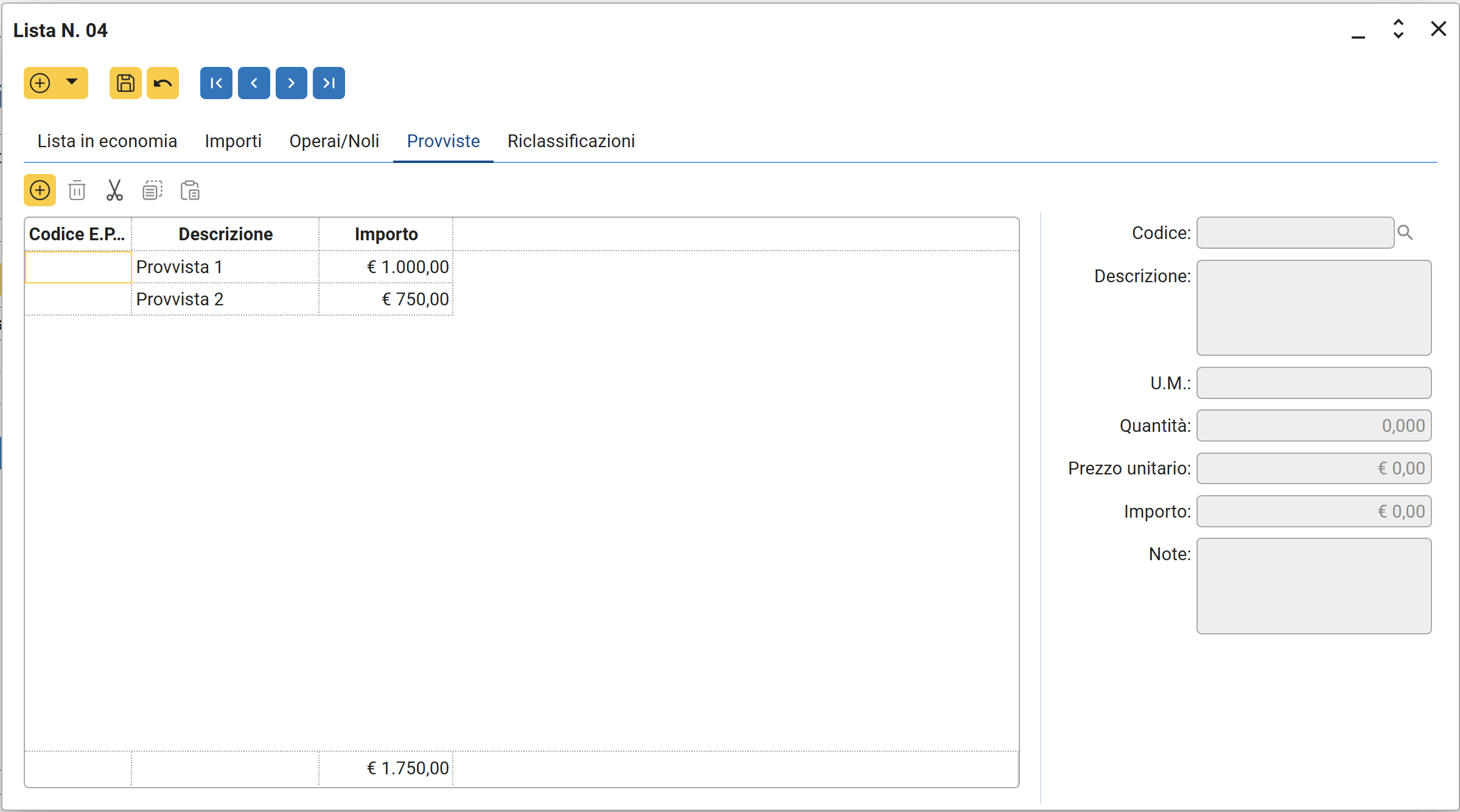
Task: Toggle window size with restore chevrons
Action: pyautogui.click(x=1398, y=29)
